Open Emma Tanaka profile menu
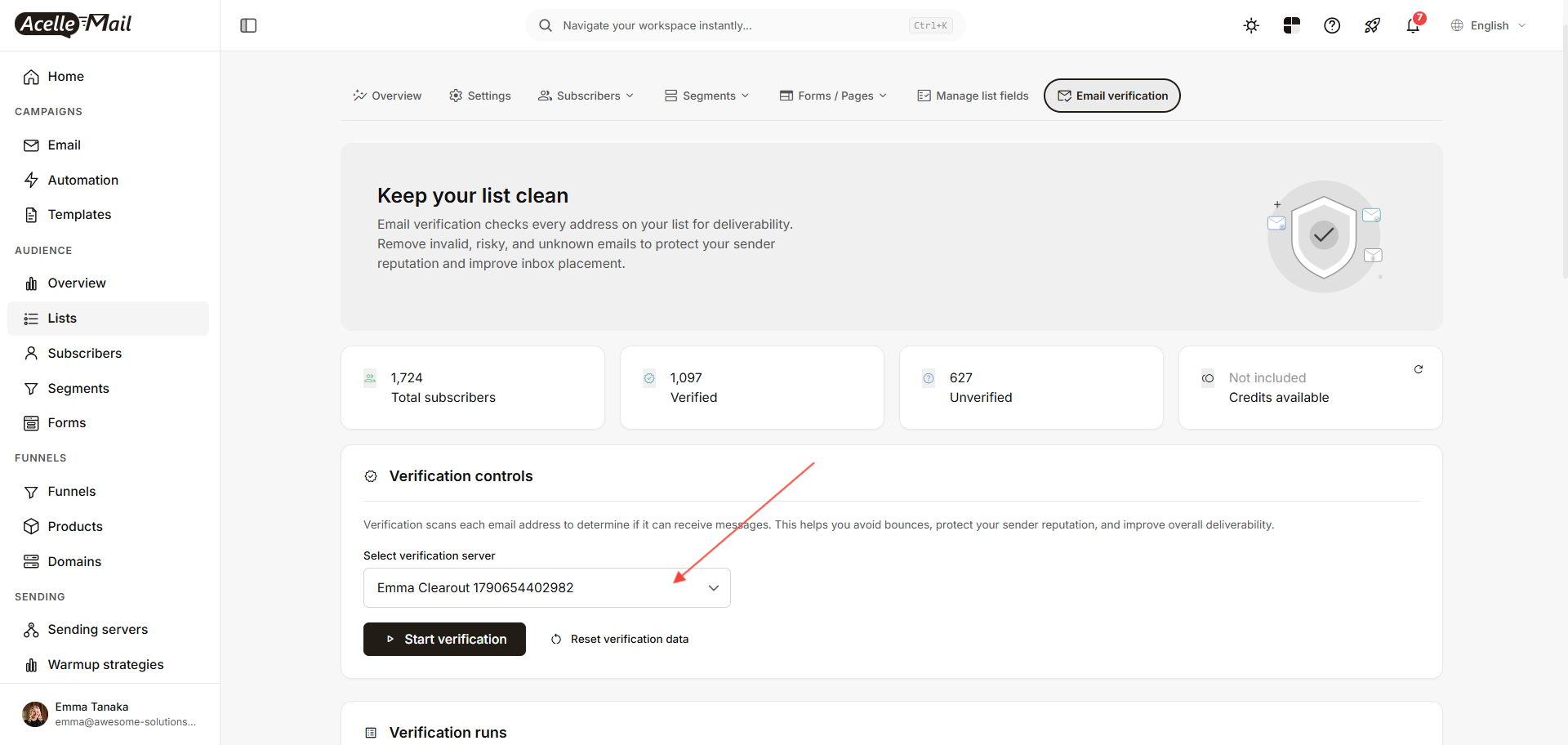The height and width of the screenshot is (745, 1568). click(x=109, y=714)
